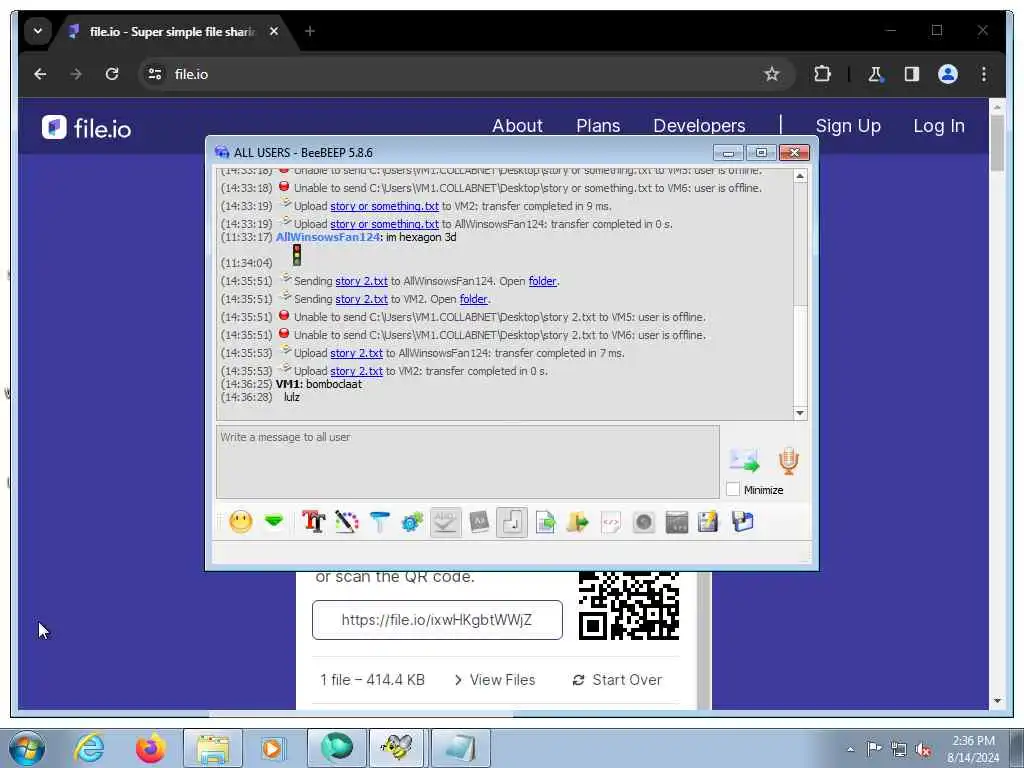Toggle the spell checking (ABC) button
This screenshot has width=1024, height=768.
coord(445,522)
